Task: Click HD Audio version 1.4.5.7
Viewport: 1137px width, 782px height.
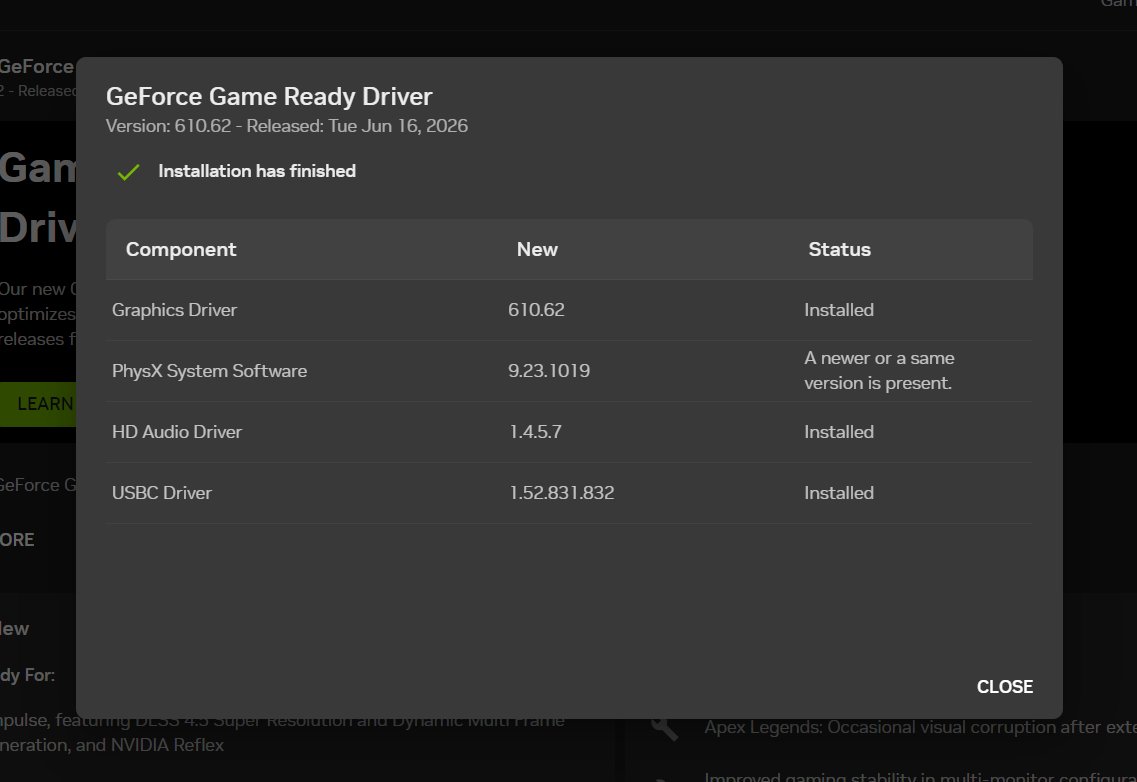Action: pyautogui.click(x=535, y=432)
